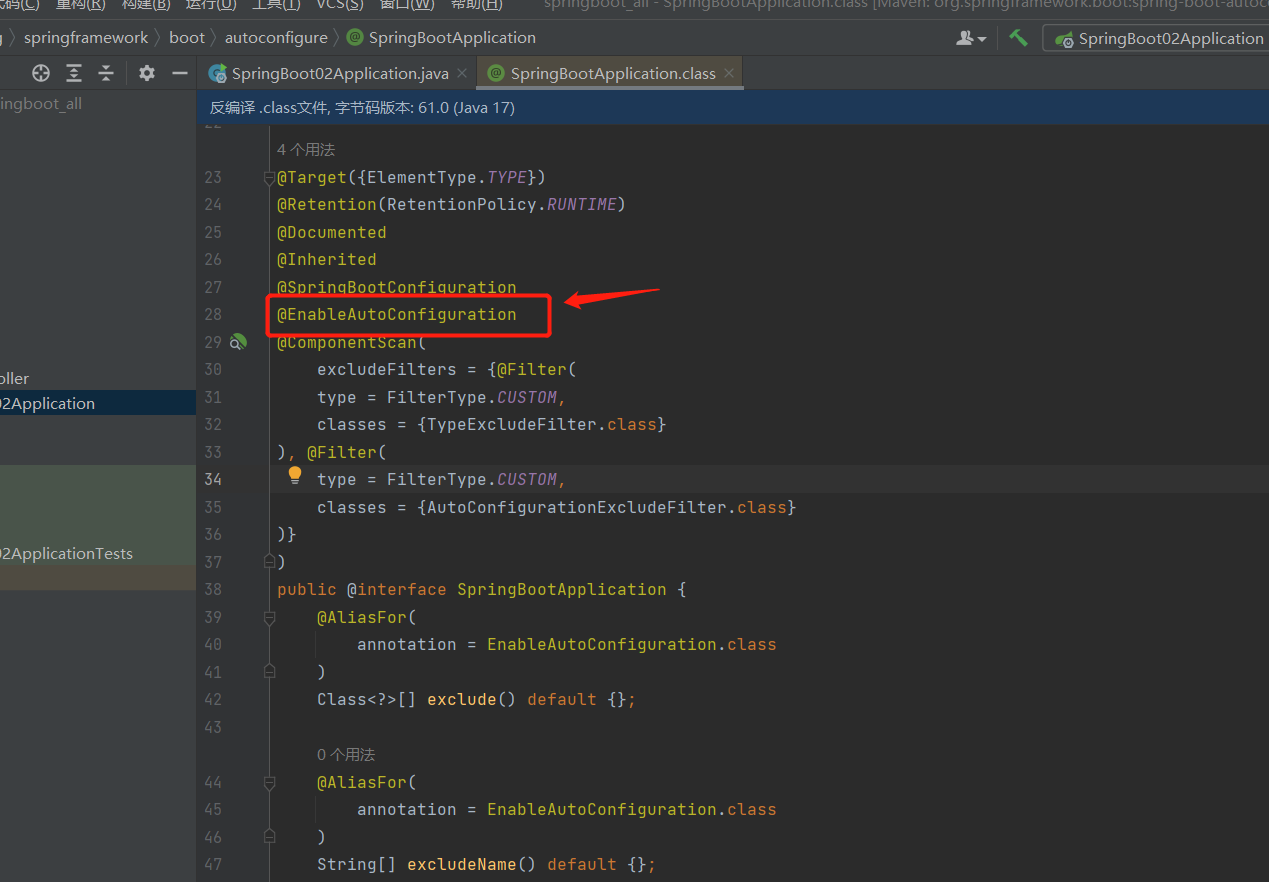Click 'public @interface SpringBootApplication' declaration
Image resolution: width=1269 pixels, height=882 pixels.
point(472,590)
